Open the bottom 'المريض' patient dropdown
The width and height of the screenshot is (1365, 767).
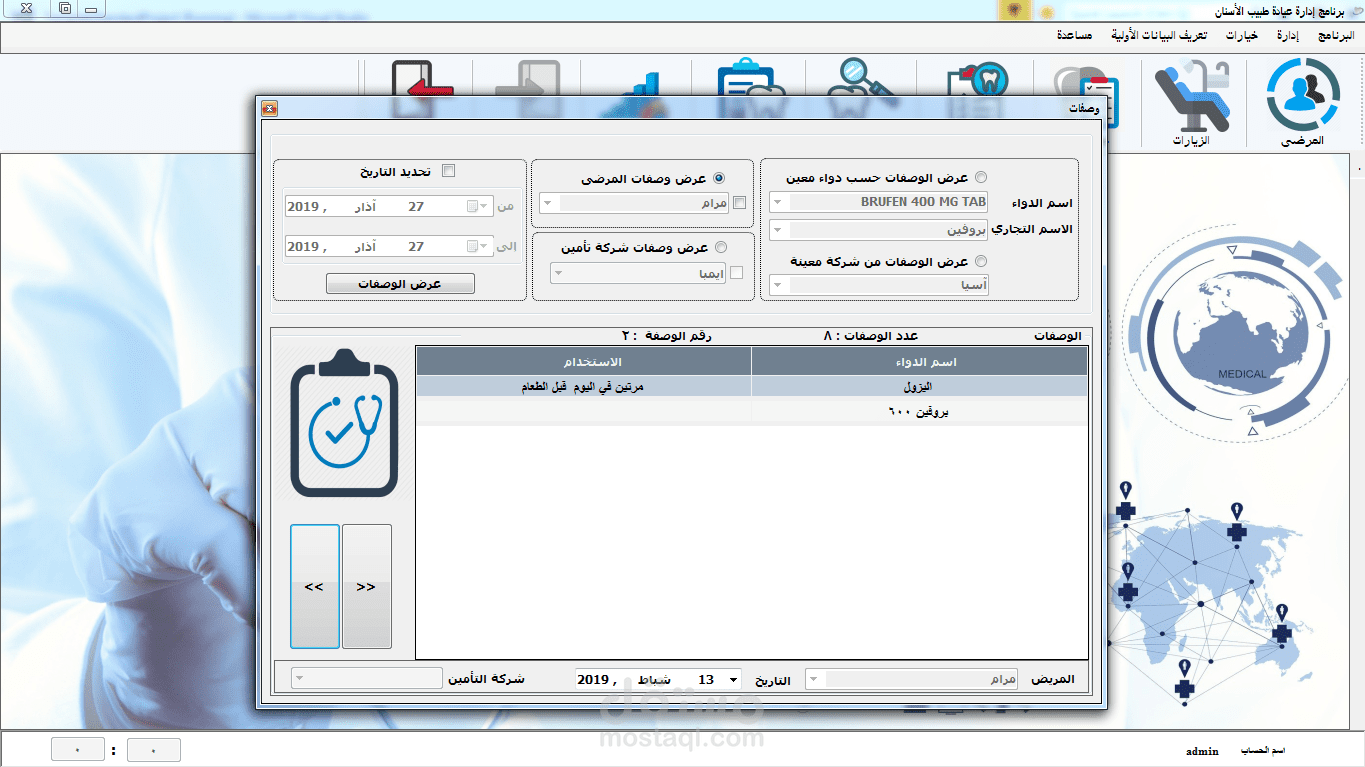click(x=815, y=680)
